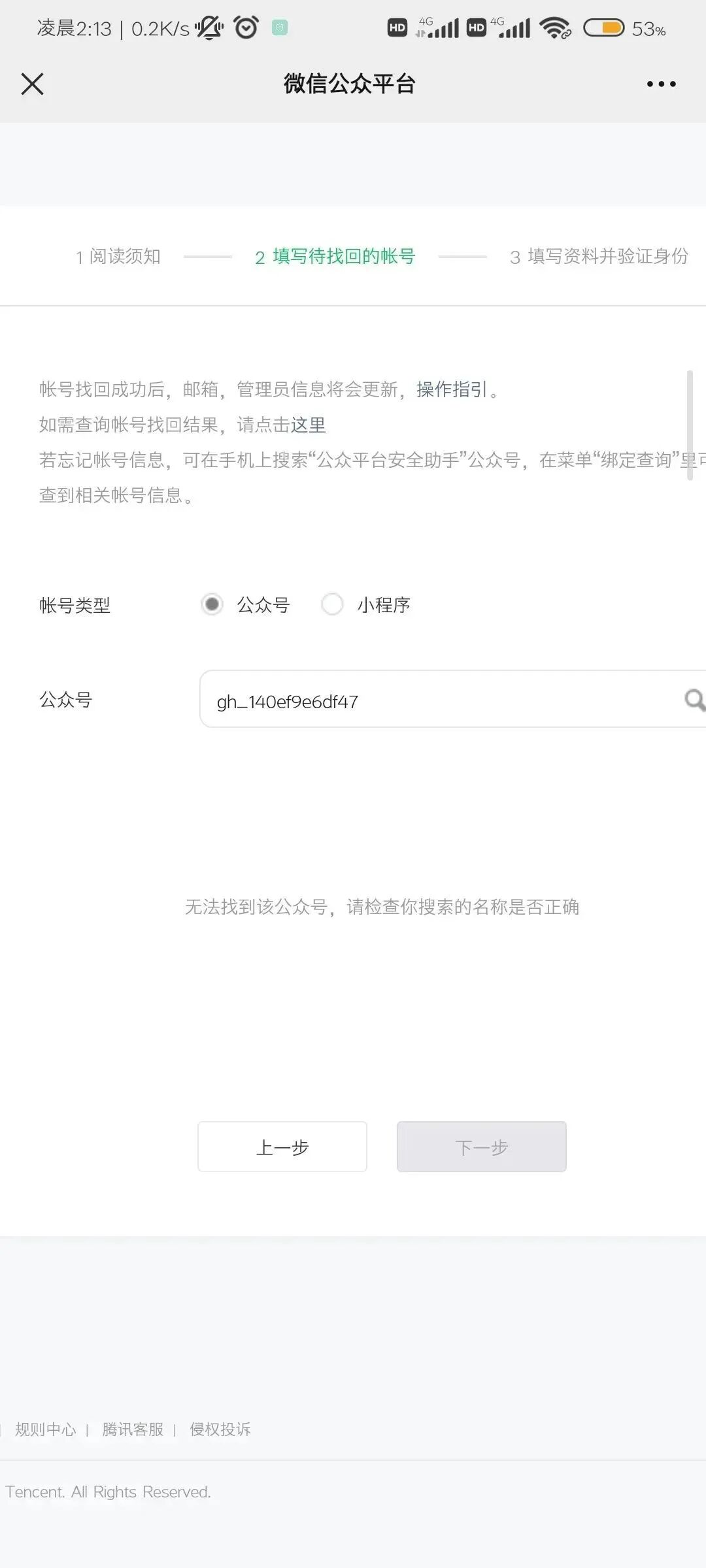Tap the muted bell status icon
Viewport: 706px width, 1568px height.
(209, 28)
